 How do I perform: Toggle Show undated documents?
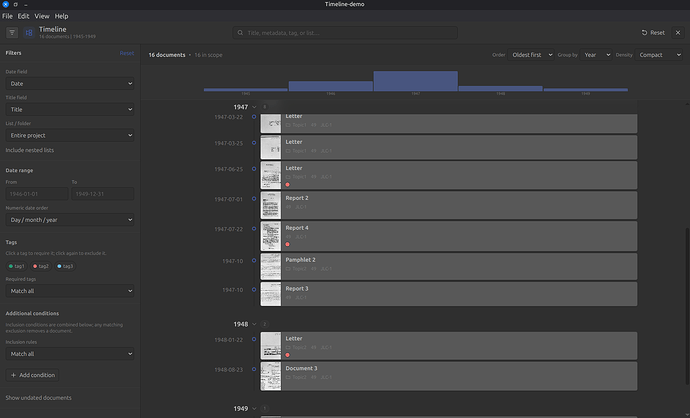(x=38, y=397)
